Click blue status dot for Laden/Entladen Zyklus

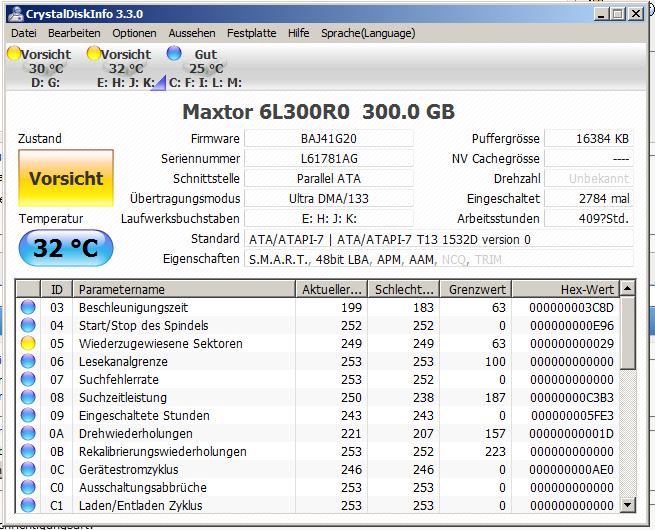[28, 505]
